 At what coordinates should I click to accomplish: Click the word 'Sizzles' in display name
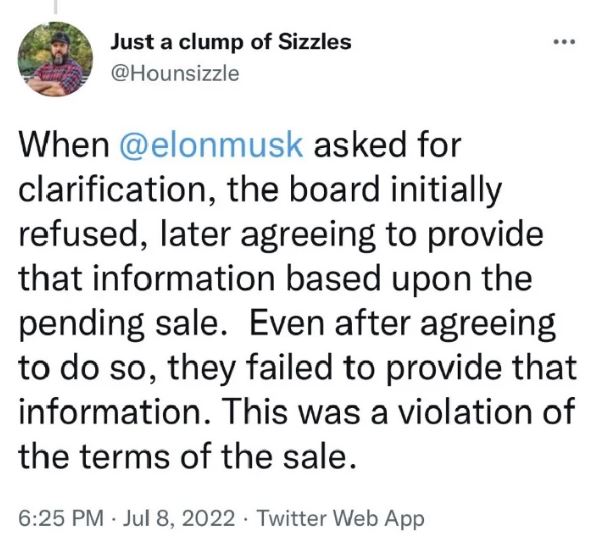click(x=315, y=41)
